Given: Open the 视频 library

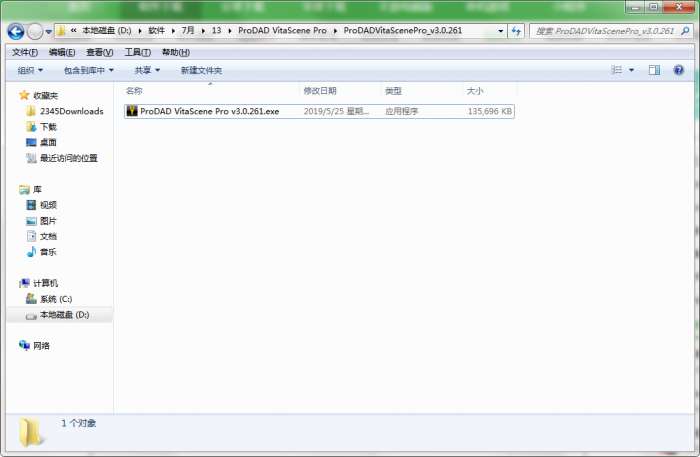Looking at the screenshot, I should coord(48,205).
